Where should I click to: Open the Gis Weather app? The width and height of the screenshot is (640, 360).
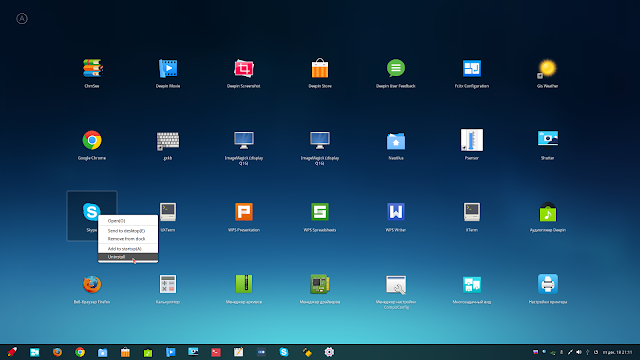click(x=547, y=68)
